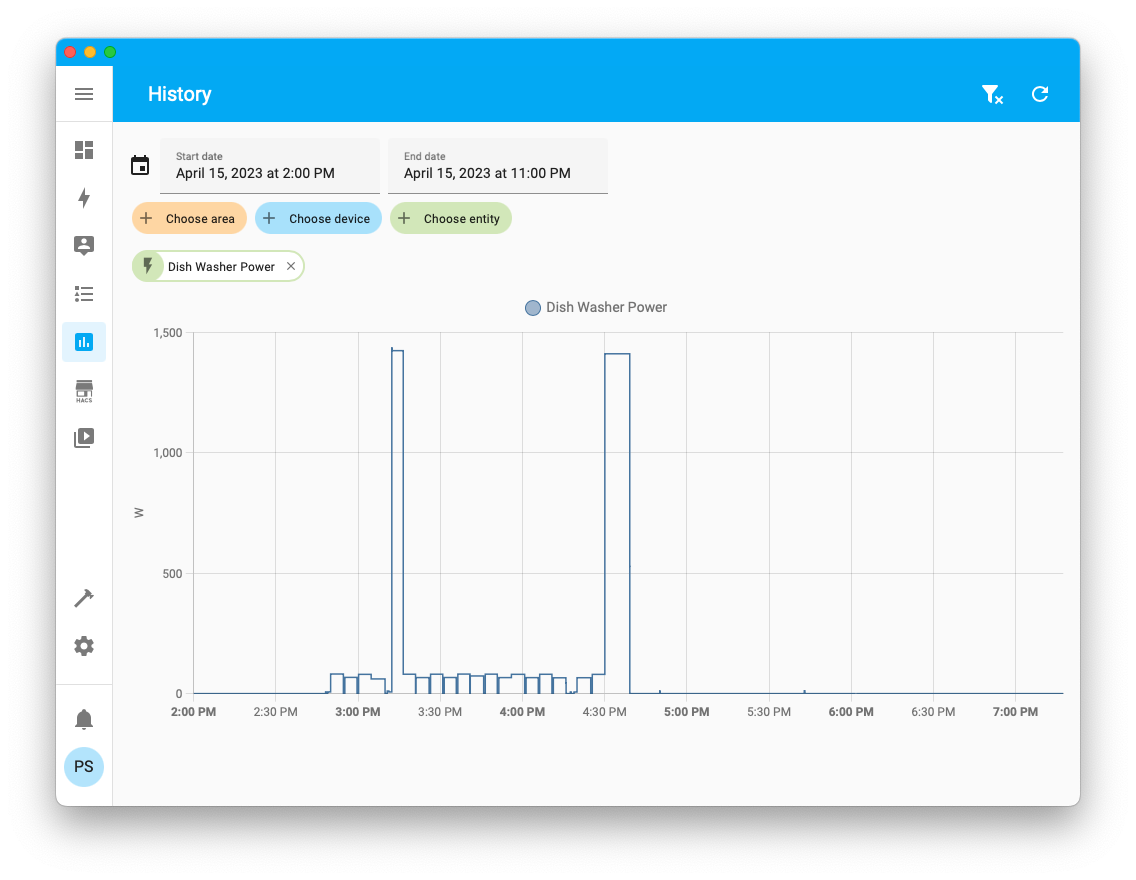The image size is (1136, 880).
Task: Open the Notifications bell icon
Action: click(x=84, y=719)
